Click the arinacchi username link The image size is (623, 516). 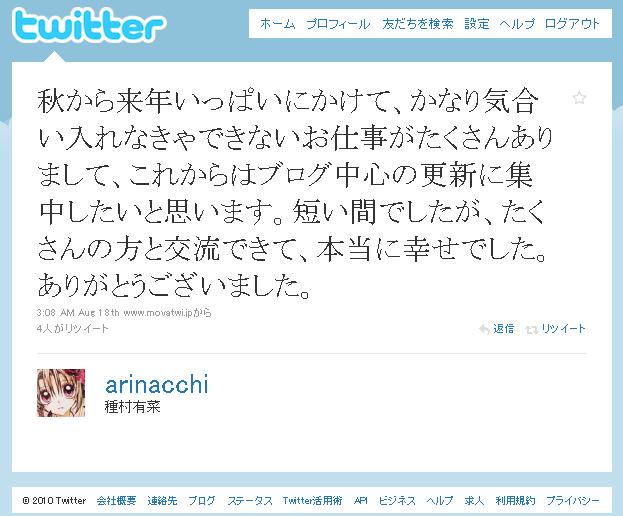[x=157, y=384]
